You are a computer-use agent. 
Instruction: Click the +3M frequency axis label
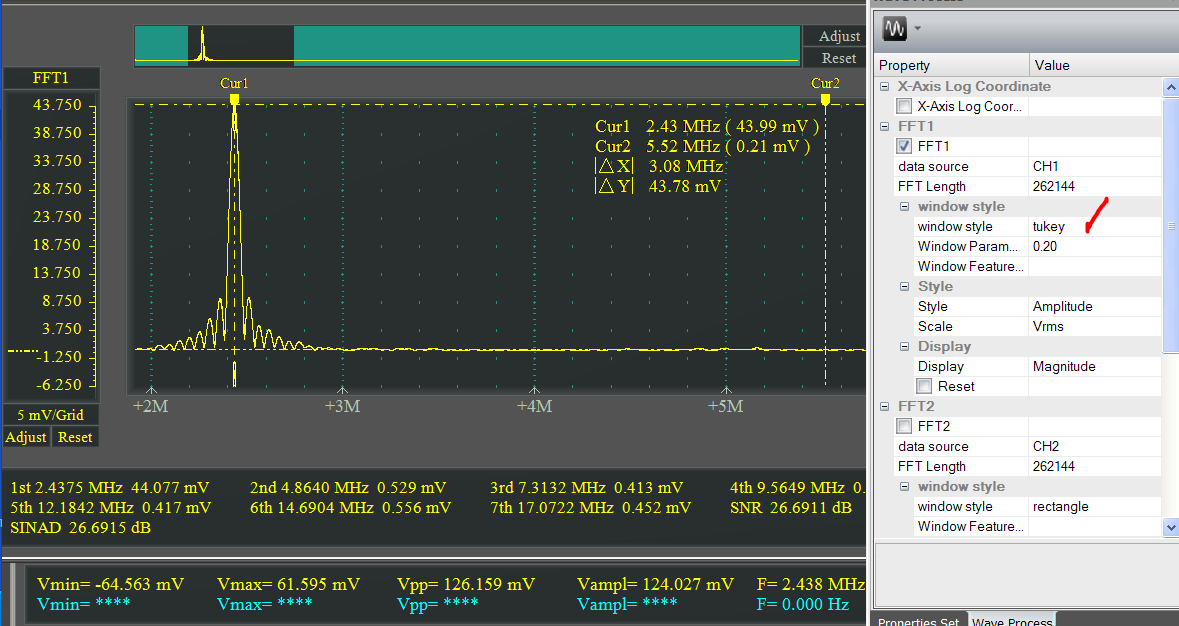coord(342,407)
